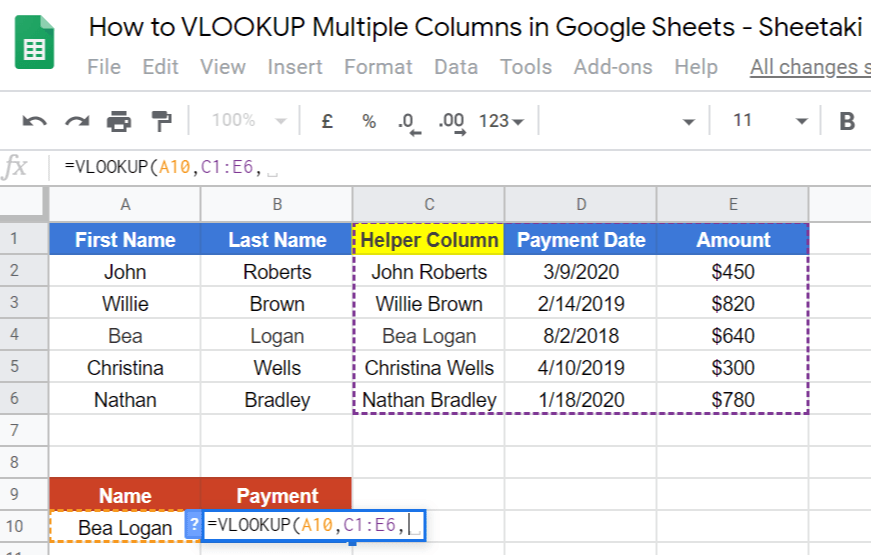Open the 123 more formats dropdown

coord(501,121)
